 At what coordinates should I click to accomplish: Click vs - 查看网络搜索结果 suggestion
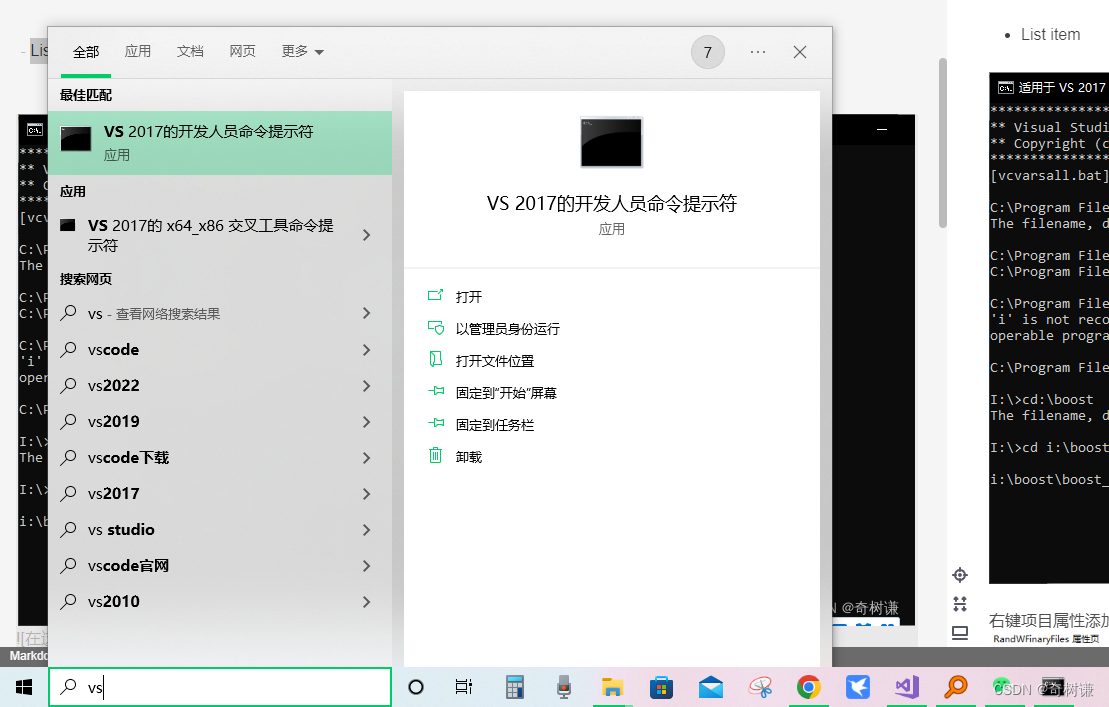[153, 314]
